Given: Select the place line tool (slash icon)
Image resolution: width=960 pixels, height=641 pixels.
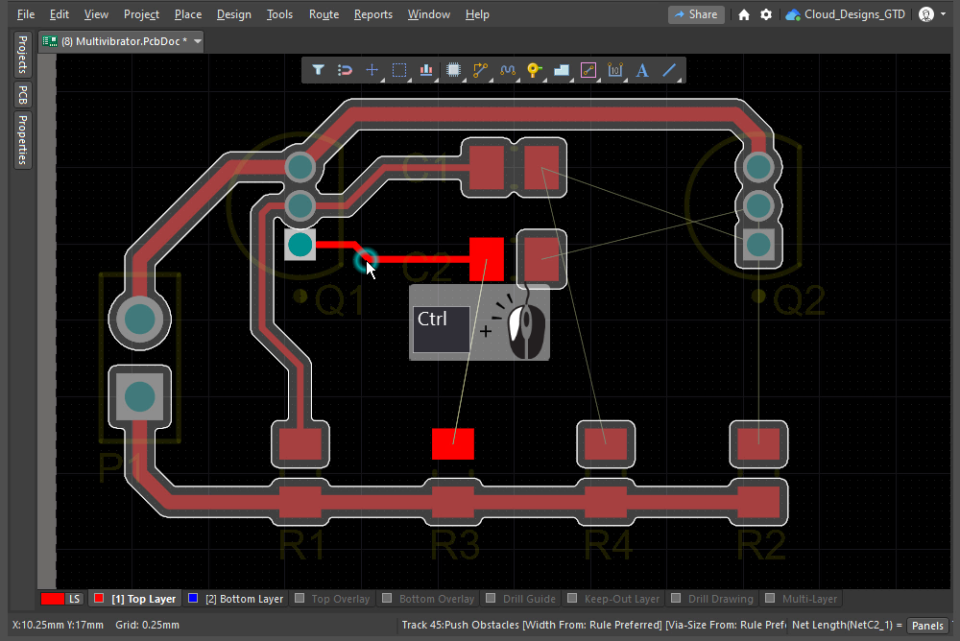Looking at the screenshot, I should tap(668, 70).
